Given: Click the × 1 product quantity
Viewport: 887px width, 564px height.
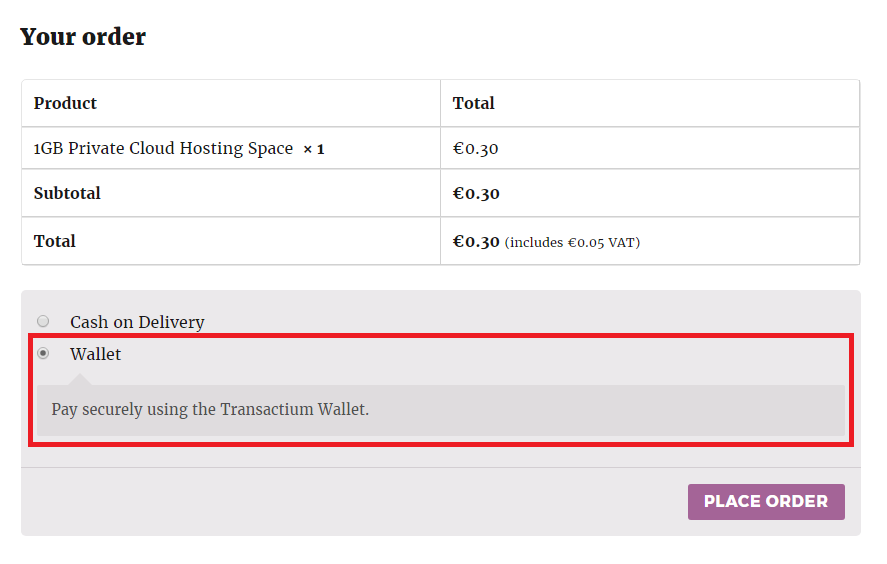Looking at the screenshot, I should (x=314, y=149).
